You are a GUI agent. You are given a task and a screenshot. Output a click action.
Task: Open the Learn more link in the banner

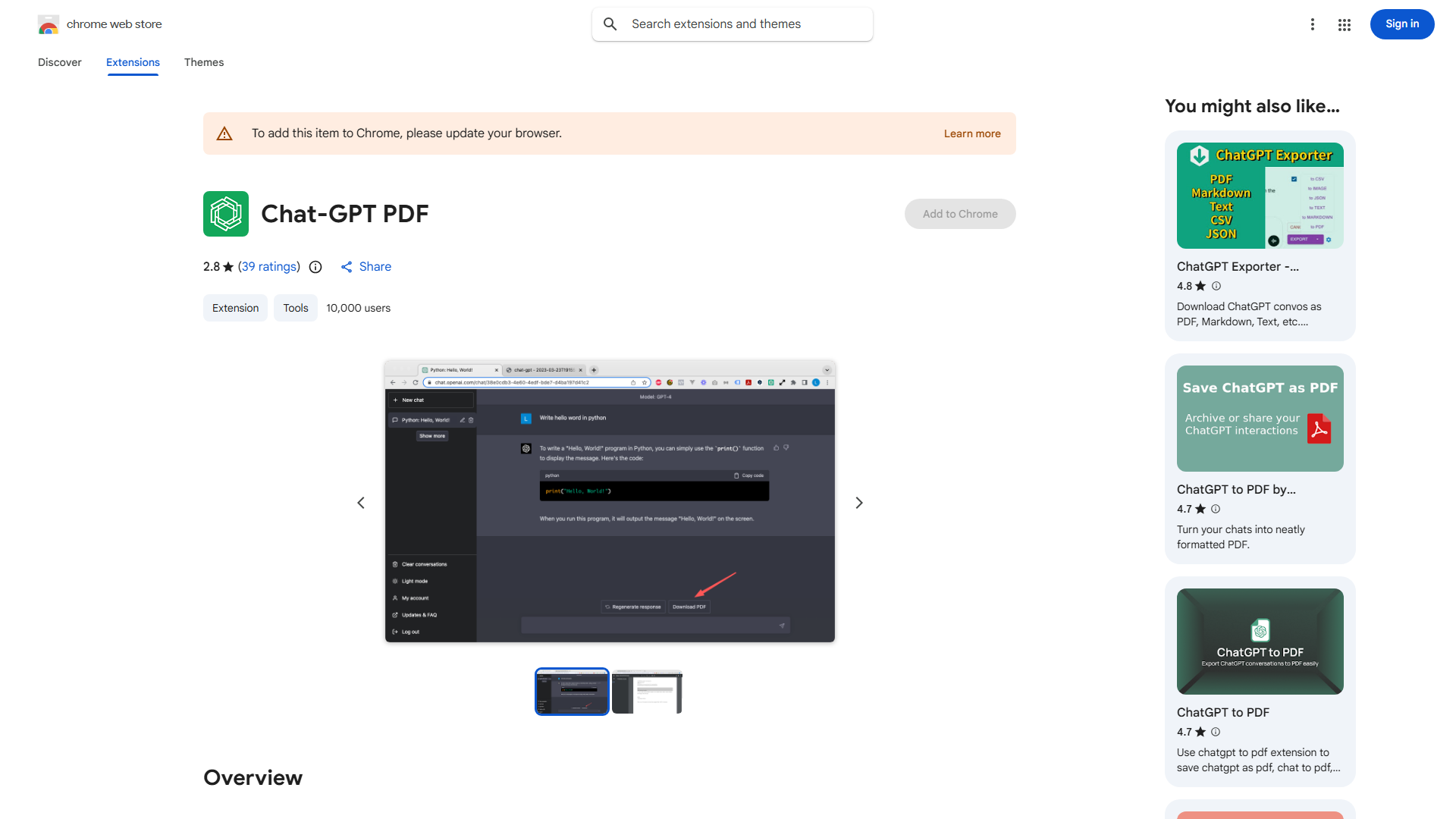(971, 133)
